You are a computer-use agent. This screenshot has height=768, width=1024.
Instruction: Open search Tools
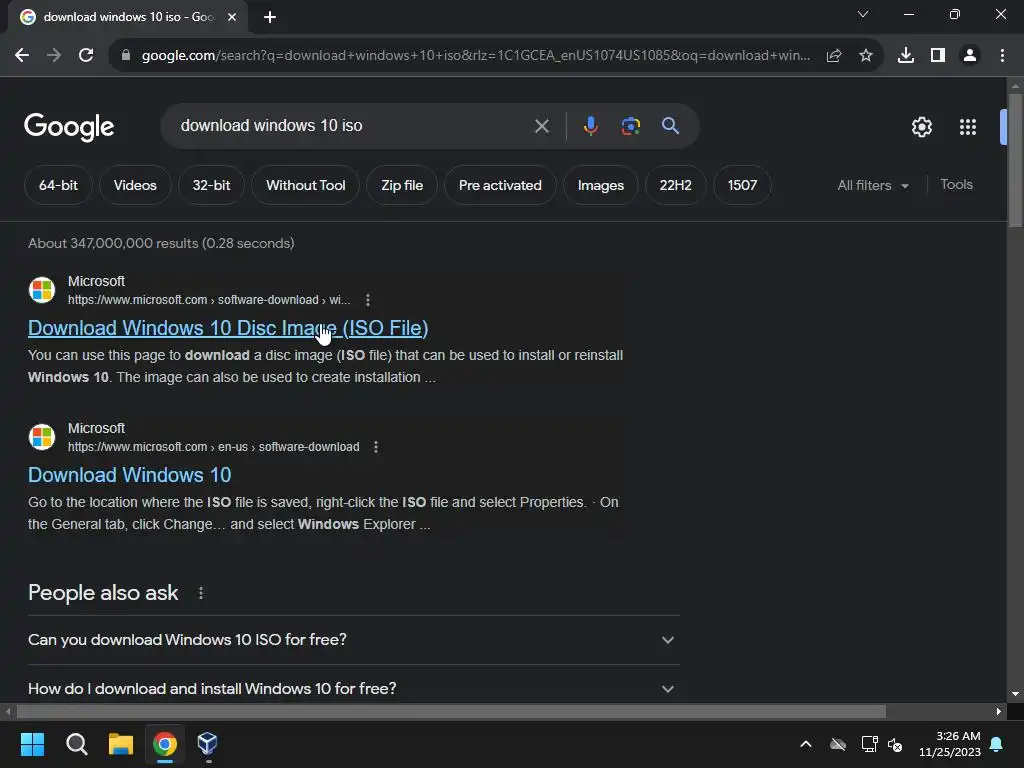pos(956,185)
